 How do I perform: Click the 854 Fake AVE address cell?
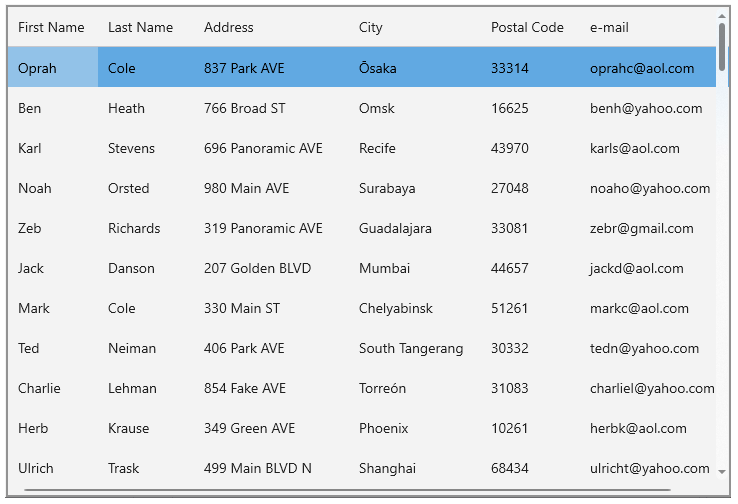pyautogui.click(x=245, y=388)
